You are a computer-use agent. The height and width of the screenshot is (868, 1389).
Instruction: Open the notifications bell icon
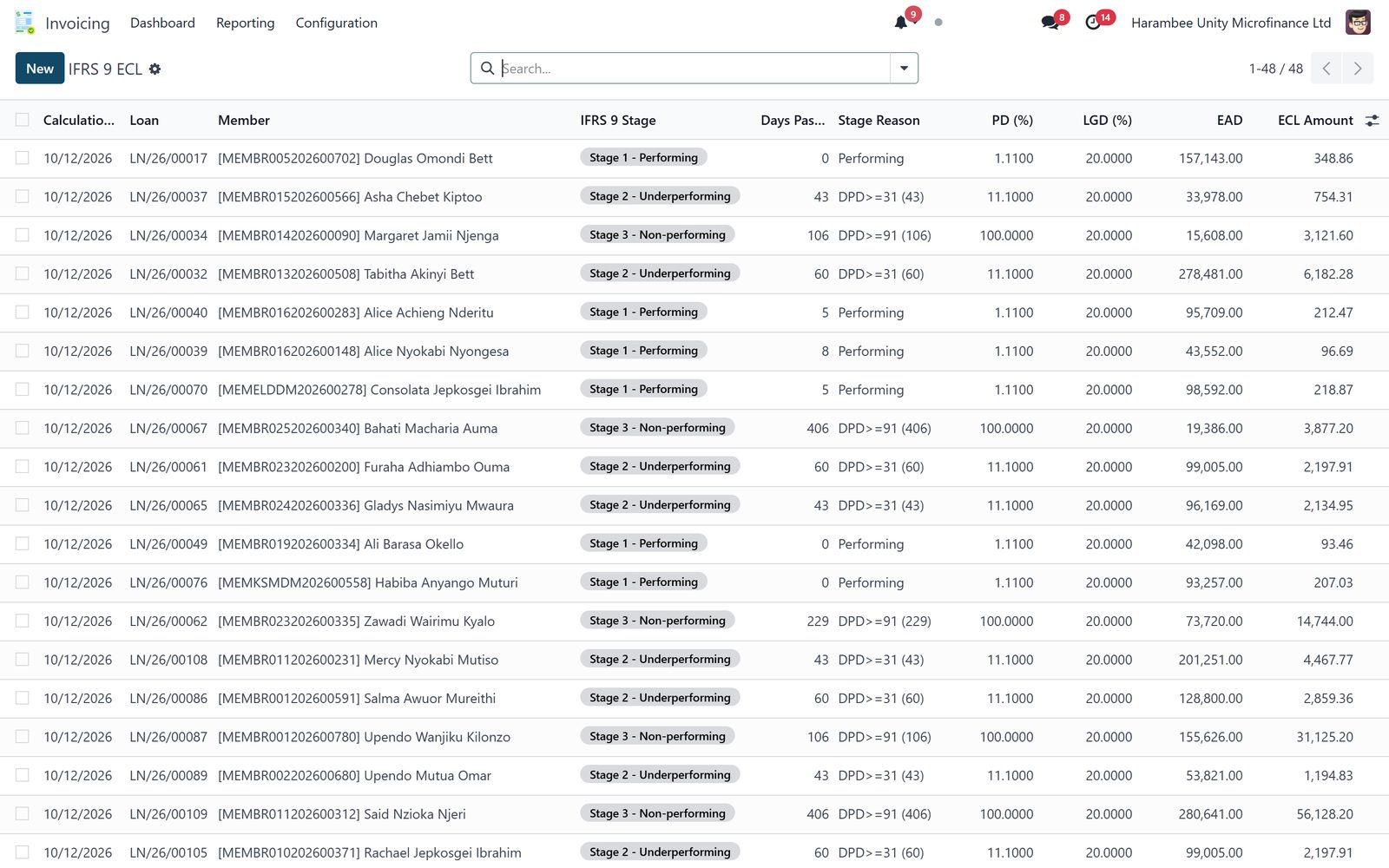(901, 23)
